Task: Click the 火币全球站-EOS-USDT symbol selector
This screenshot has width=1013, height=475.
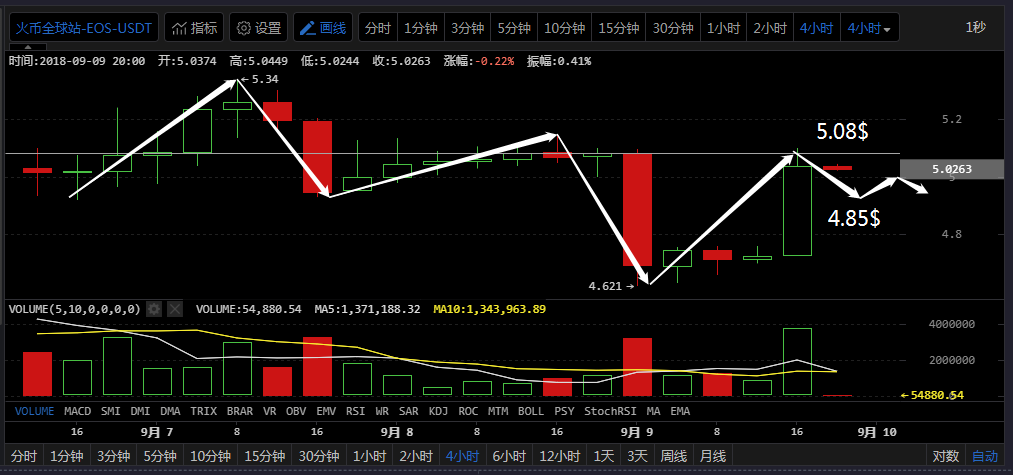Action: point(83,28)
